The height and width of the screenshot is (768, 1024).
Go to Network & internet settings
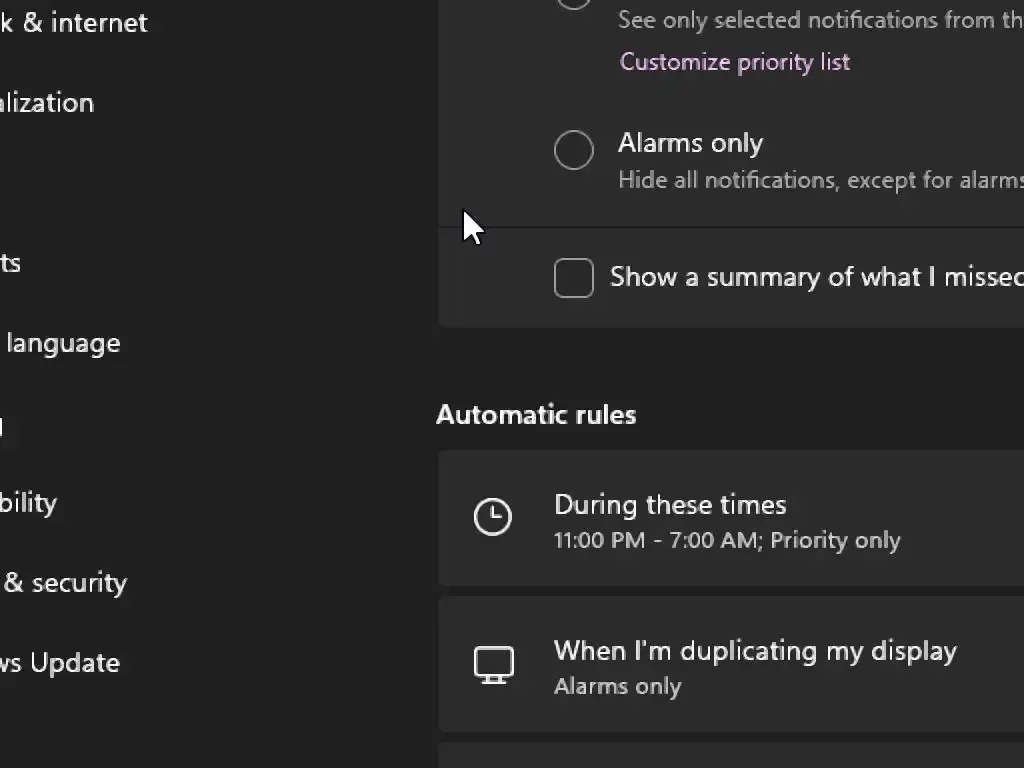pyautogui.click(x=74, y=23)
